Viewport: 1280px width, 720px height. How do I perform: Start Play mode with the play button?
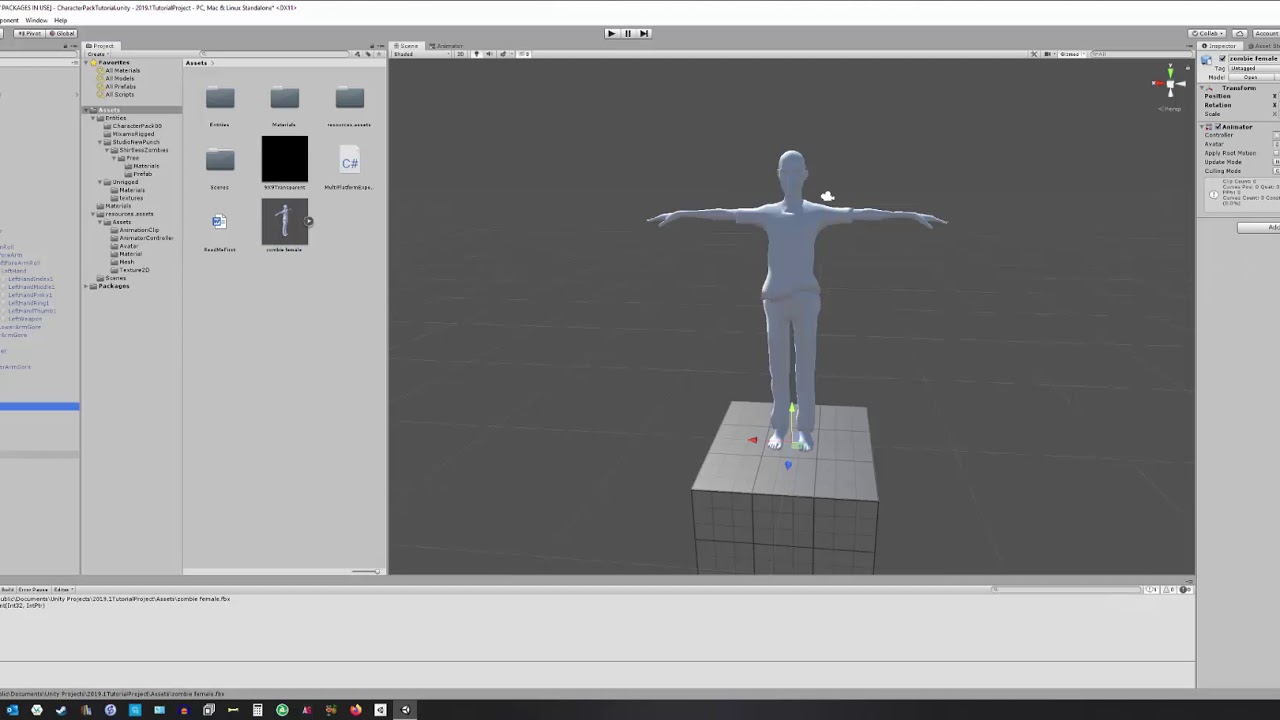[x=611, y=33]
